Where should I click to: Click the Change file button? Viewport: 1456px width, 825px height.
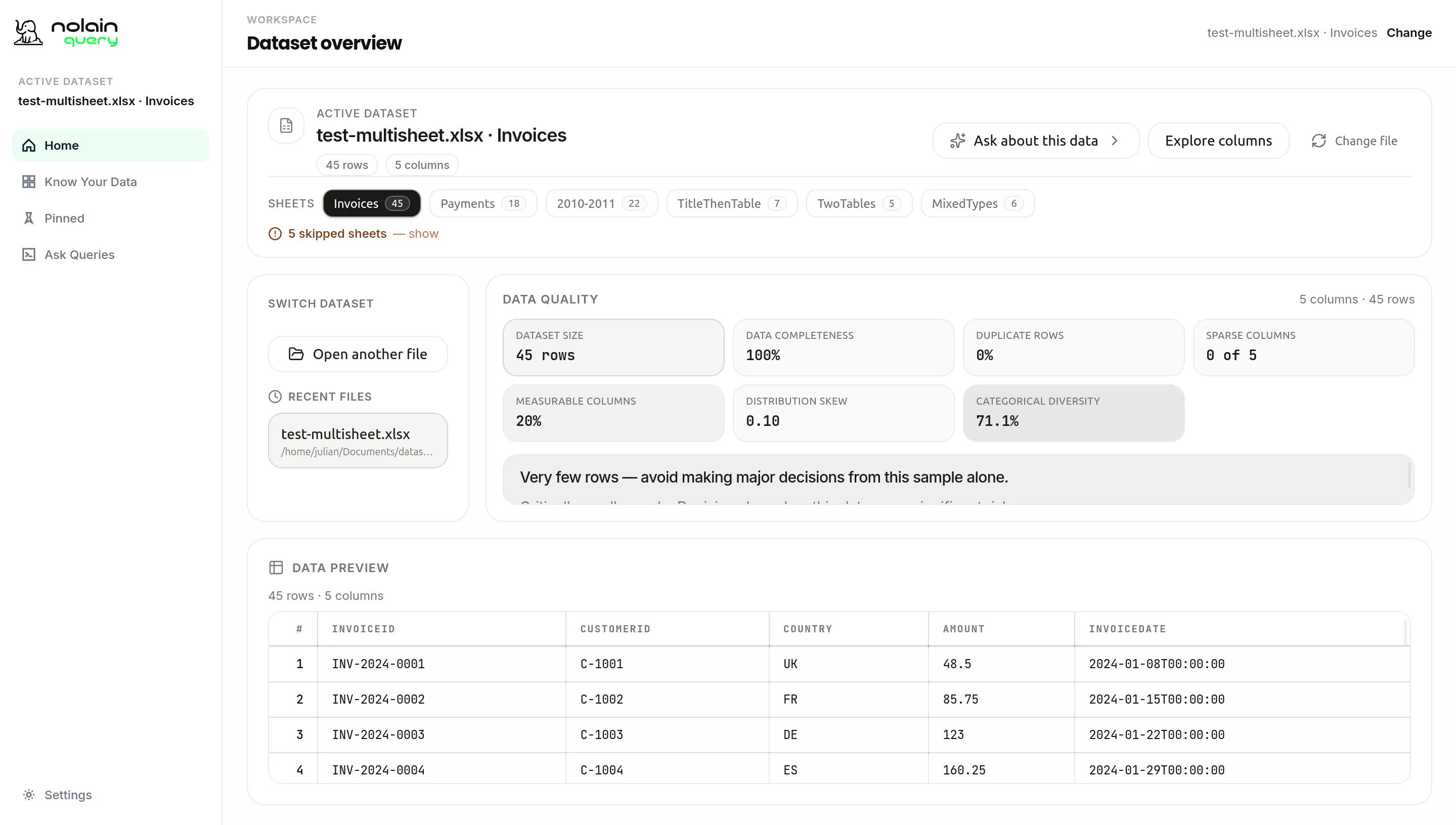point(1354,141)
